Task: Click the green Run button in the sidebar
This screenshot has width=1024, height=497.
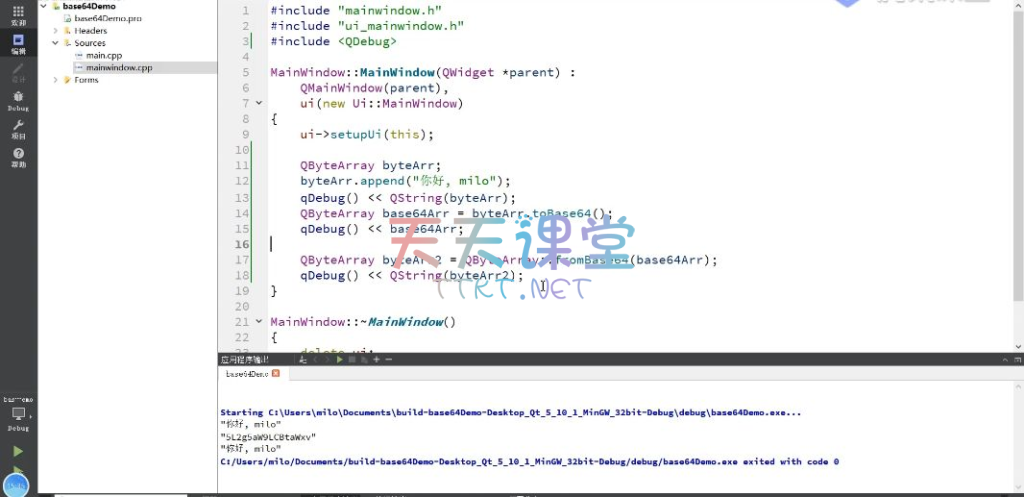Action: (x=18, y=451)
